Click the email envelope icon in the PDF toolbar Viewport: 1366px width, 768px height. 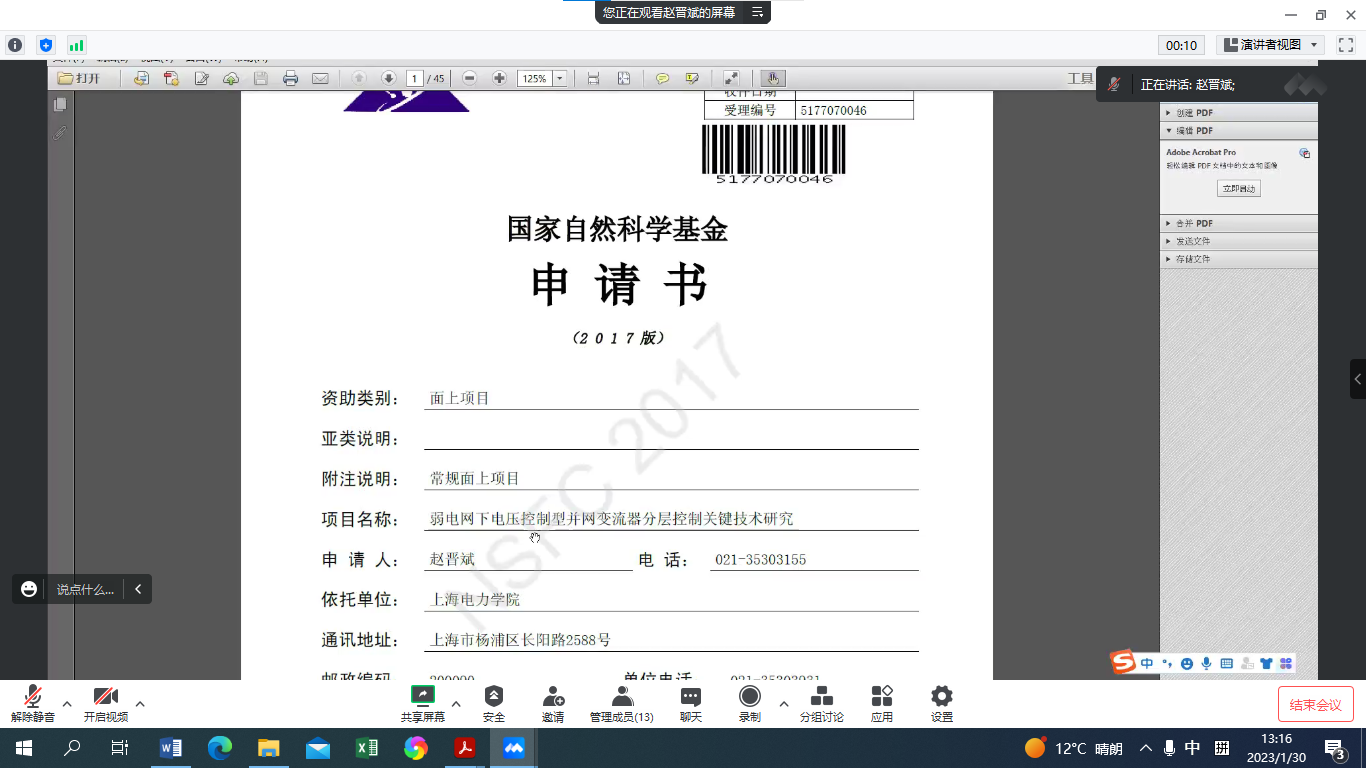coord(320,79)
